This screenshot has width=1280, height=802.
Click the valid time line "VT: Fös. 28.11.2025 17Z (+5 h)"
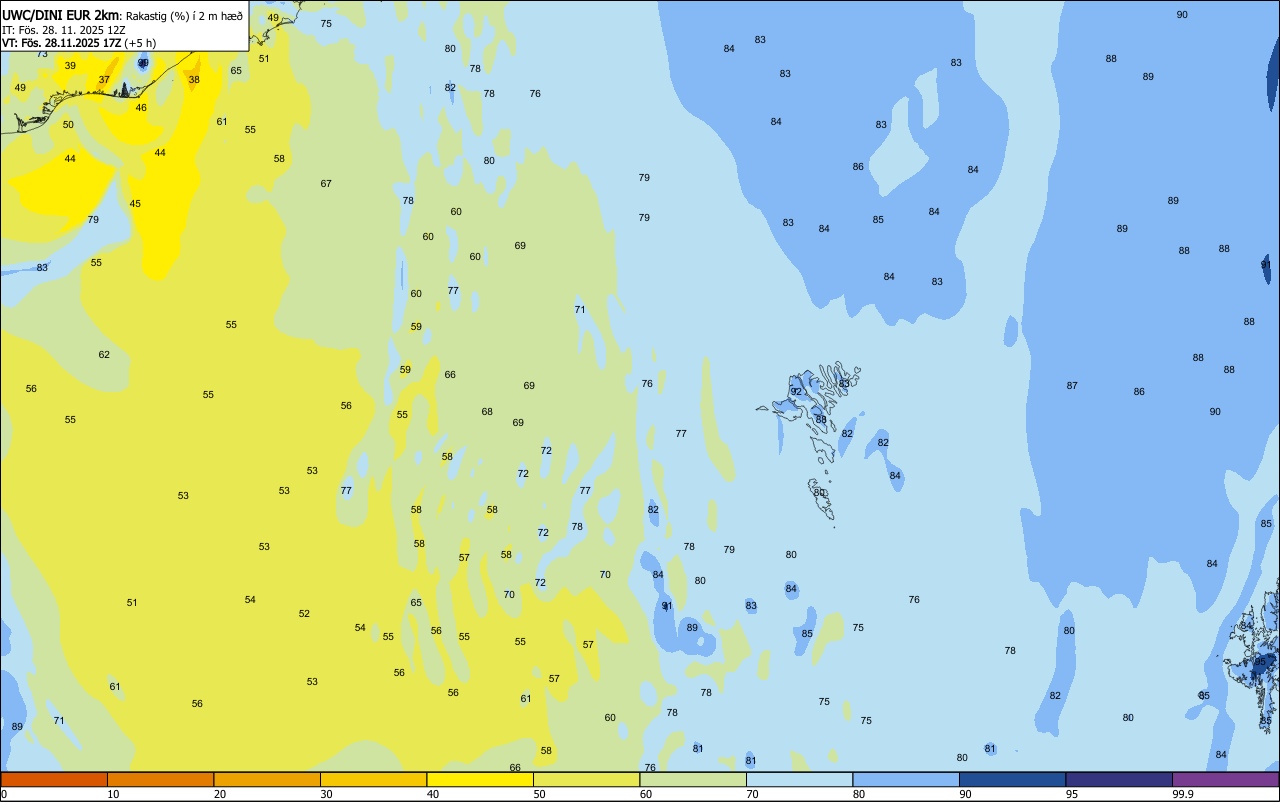click(78, 43)
